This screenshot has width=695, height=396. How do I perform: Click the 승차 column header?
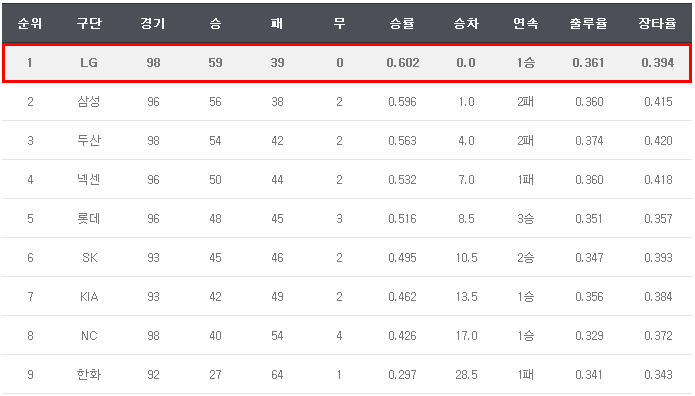pos(466,23)
